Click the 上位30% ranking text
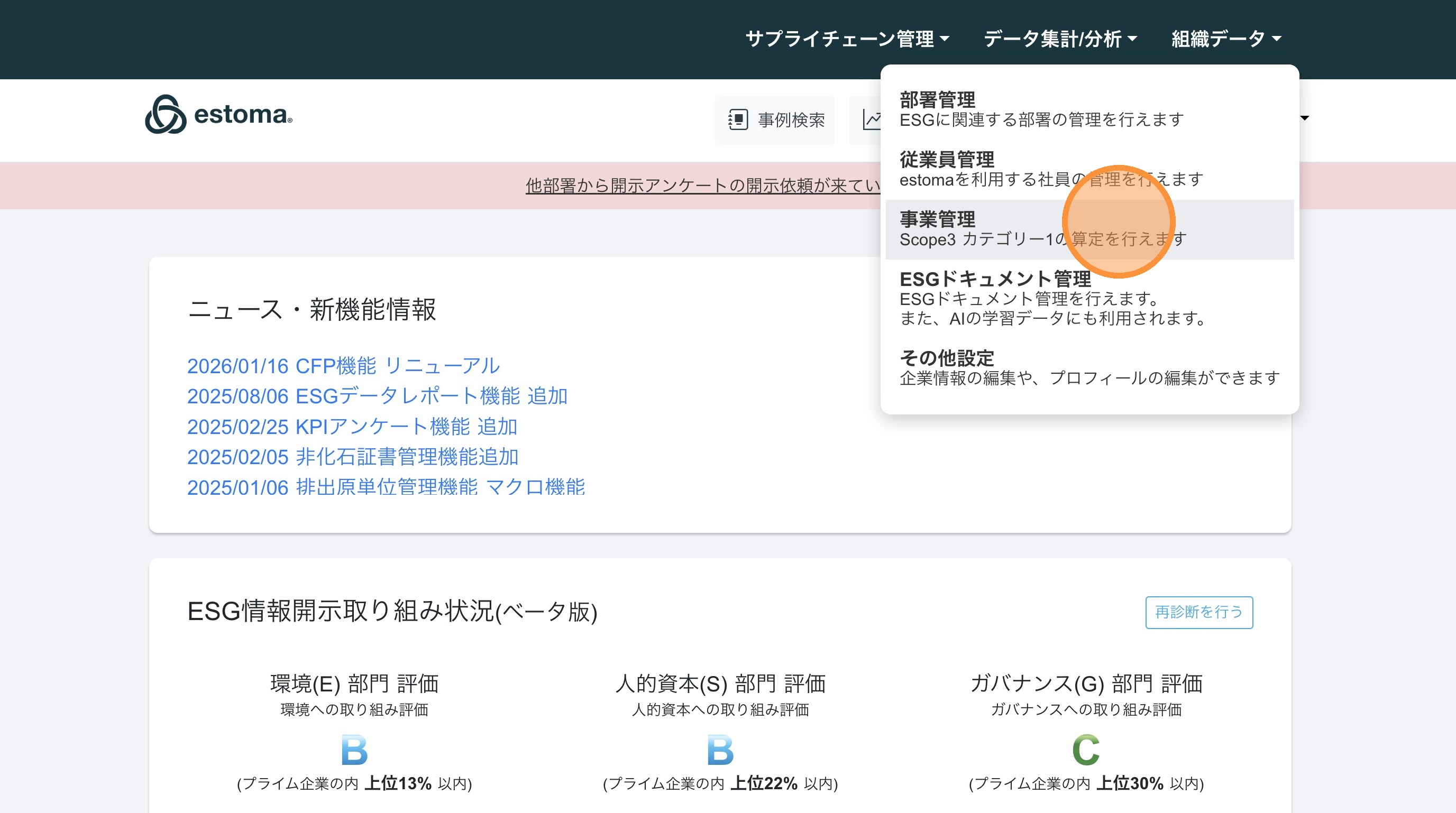Image resolution: width=1456 pixels, height=813 pixels. tap(1130, 783)
